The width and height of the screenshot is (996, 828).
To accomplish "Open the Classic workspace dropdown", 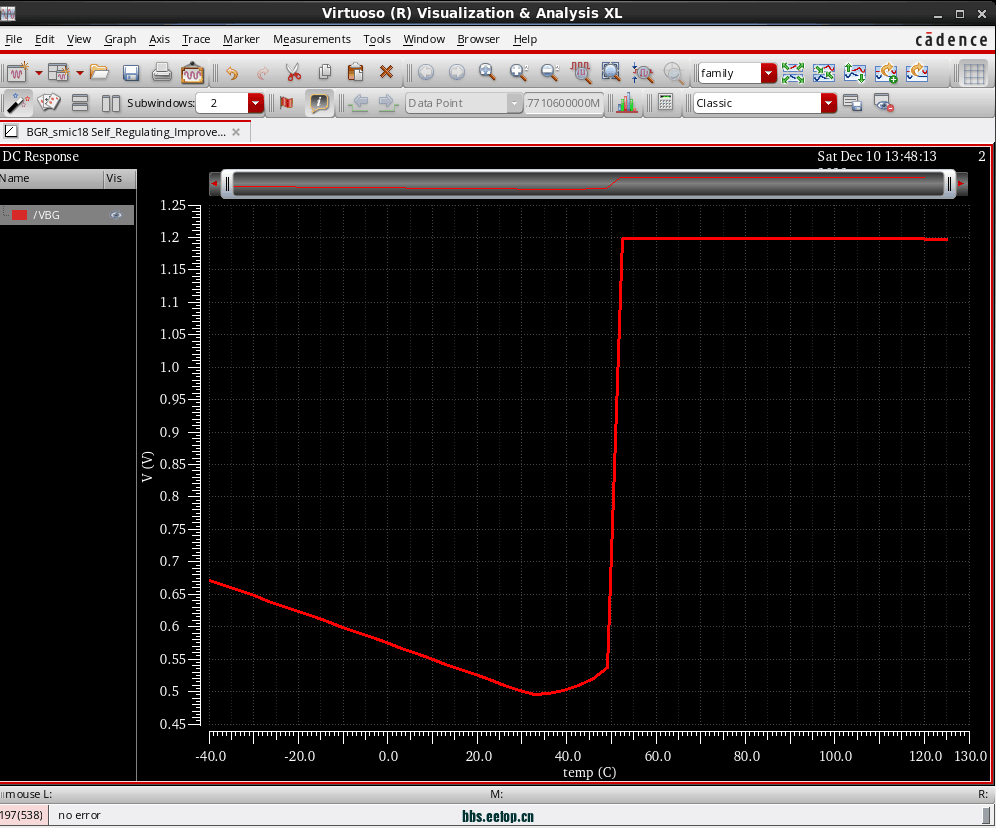I will (x=828, y=103).
